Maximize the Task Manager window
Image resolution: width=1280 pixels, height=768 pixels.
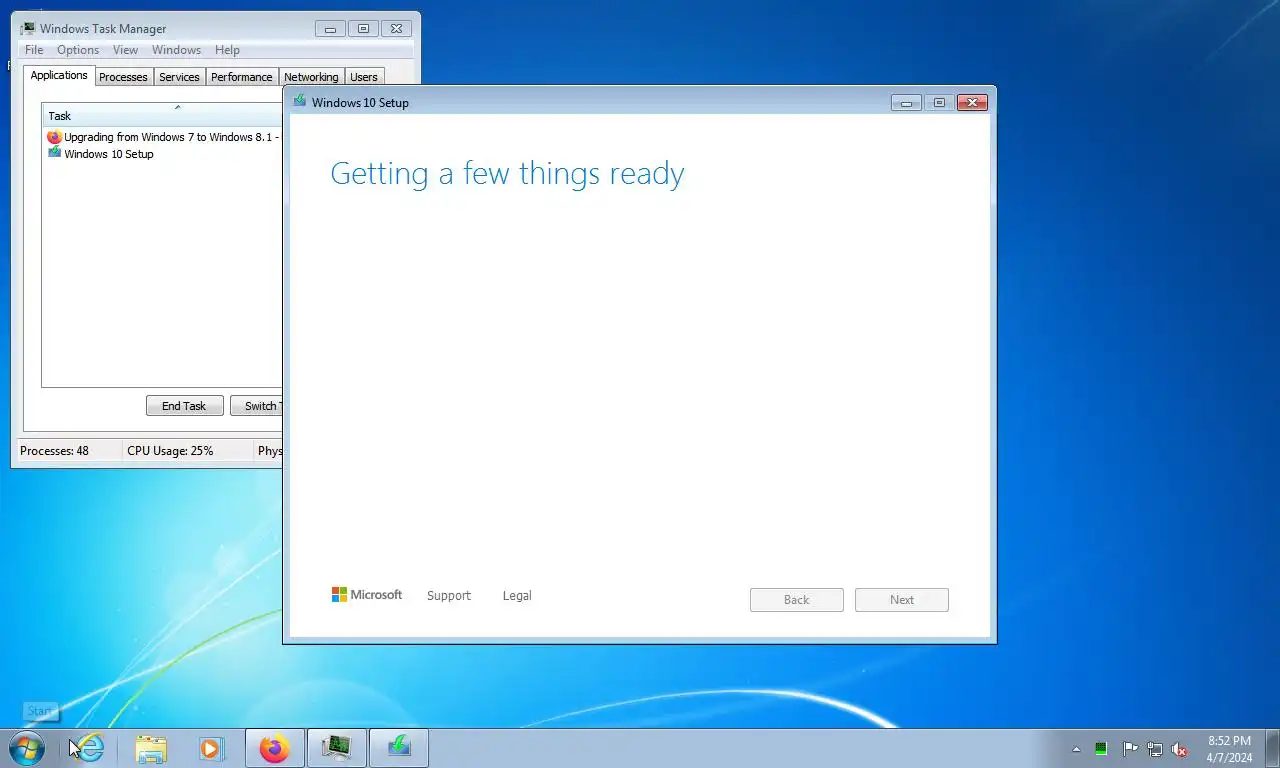coord(363,29)
